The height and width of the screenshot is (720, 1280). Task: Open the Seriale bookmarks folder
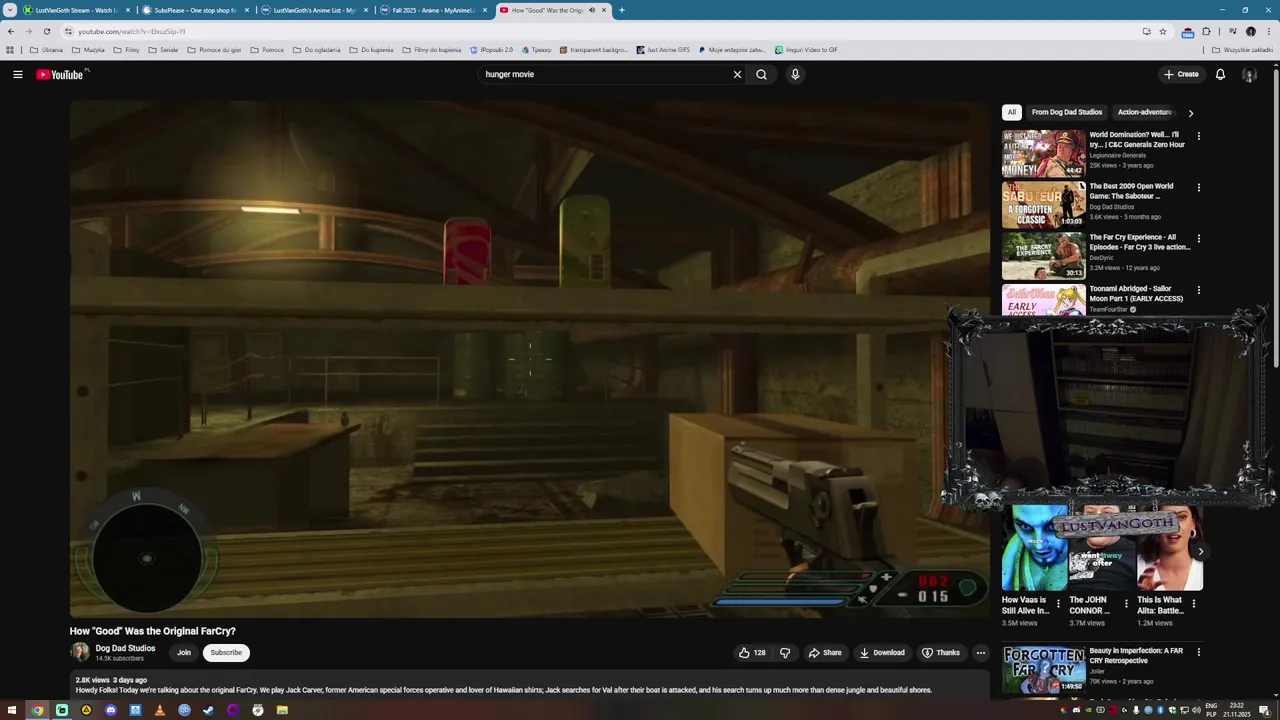[x=163, y=50]
